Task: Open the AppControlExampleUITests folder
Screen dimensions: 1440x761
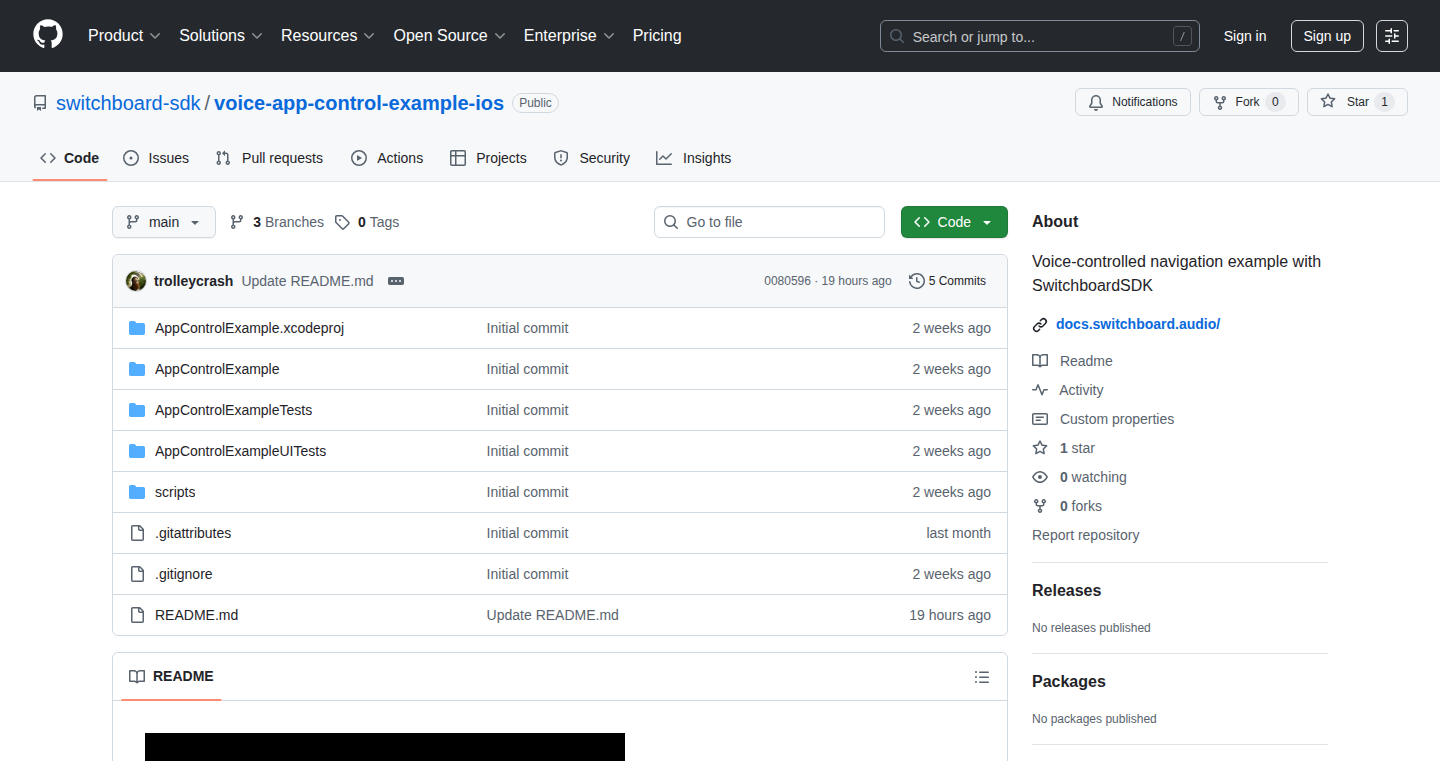Action: (241, 451)
